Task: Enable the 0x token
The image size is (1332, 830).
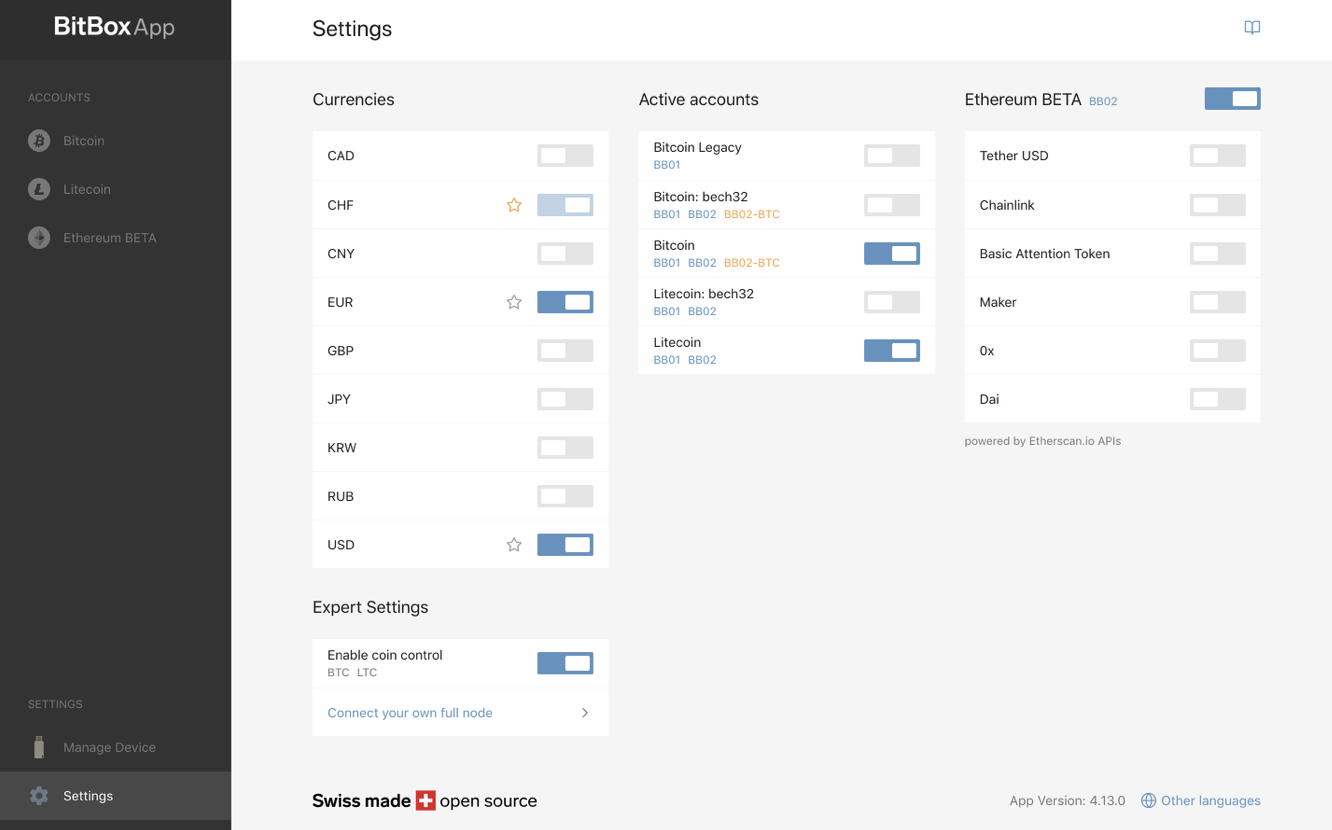Action: [x=1218, y=350]
